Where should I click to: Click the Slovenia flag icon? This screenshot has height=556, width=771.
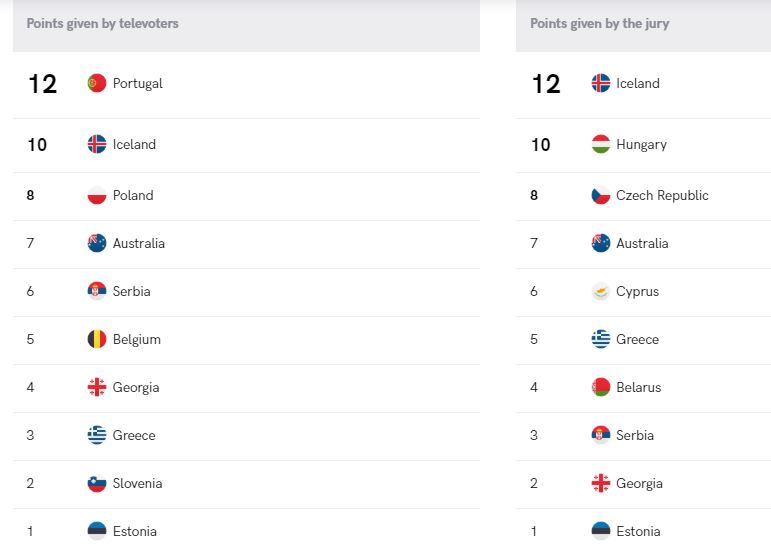(x=97, y=483)
